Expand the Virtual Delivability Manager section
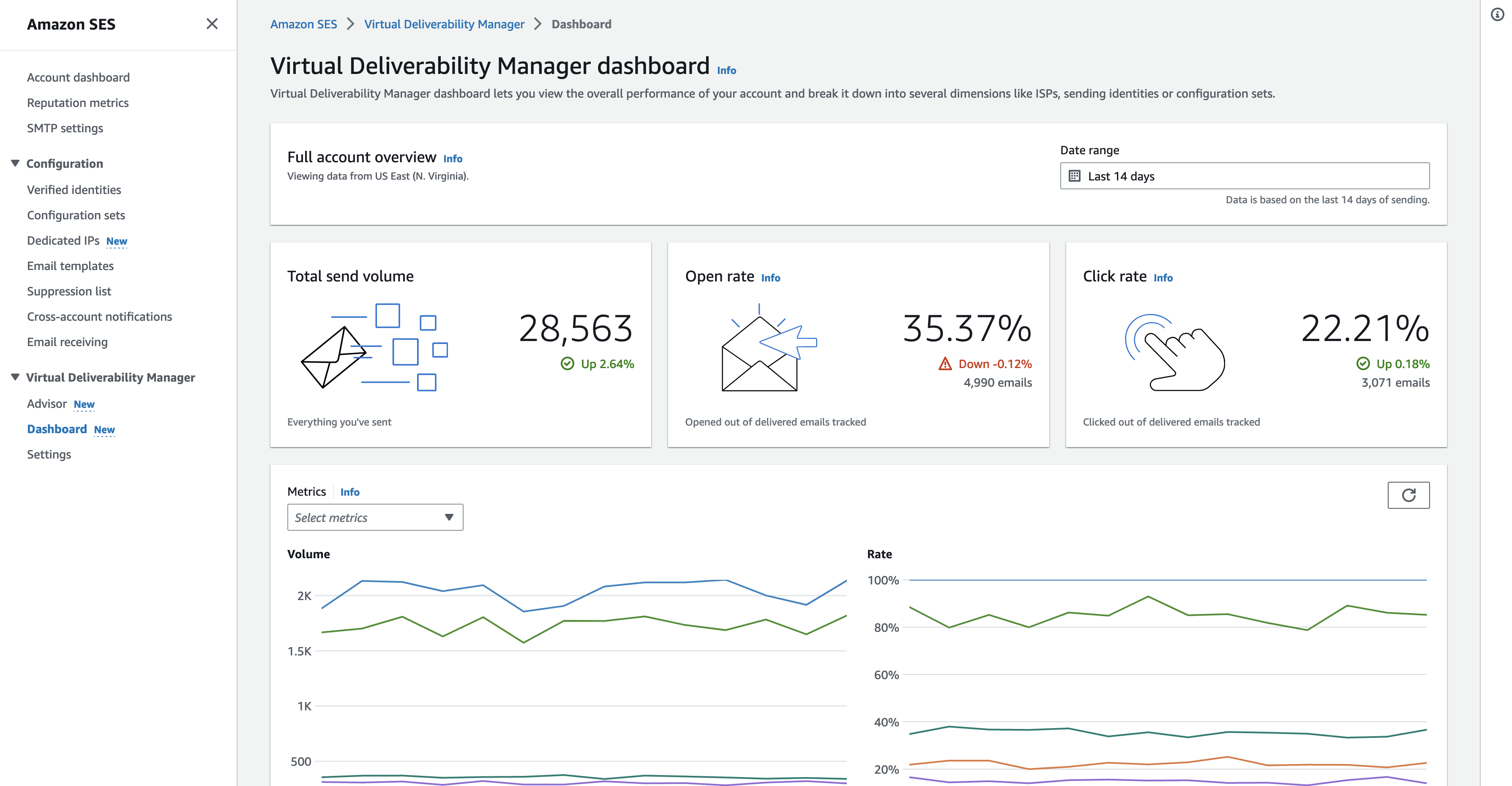Image resolution: width=1512 pixels, height=786 pixels. (x=14, y=377)
